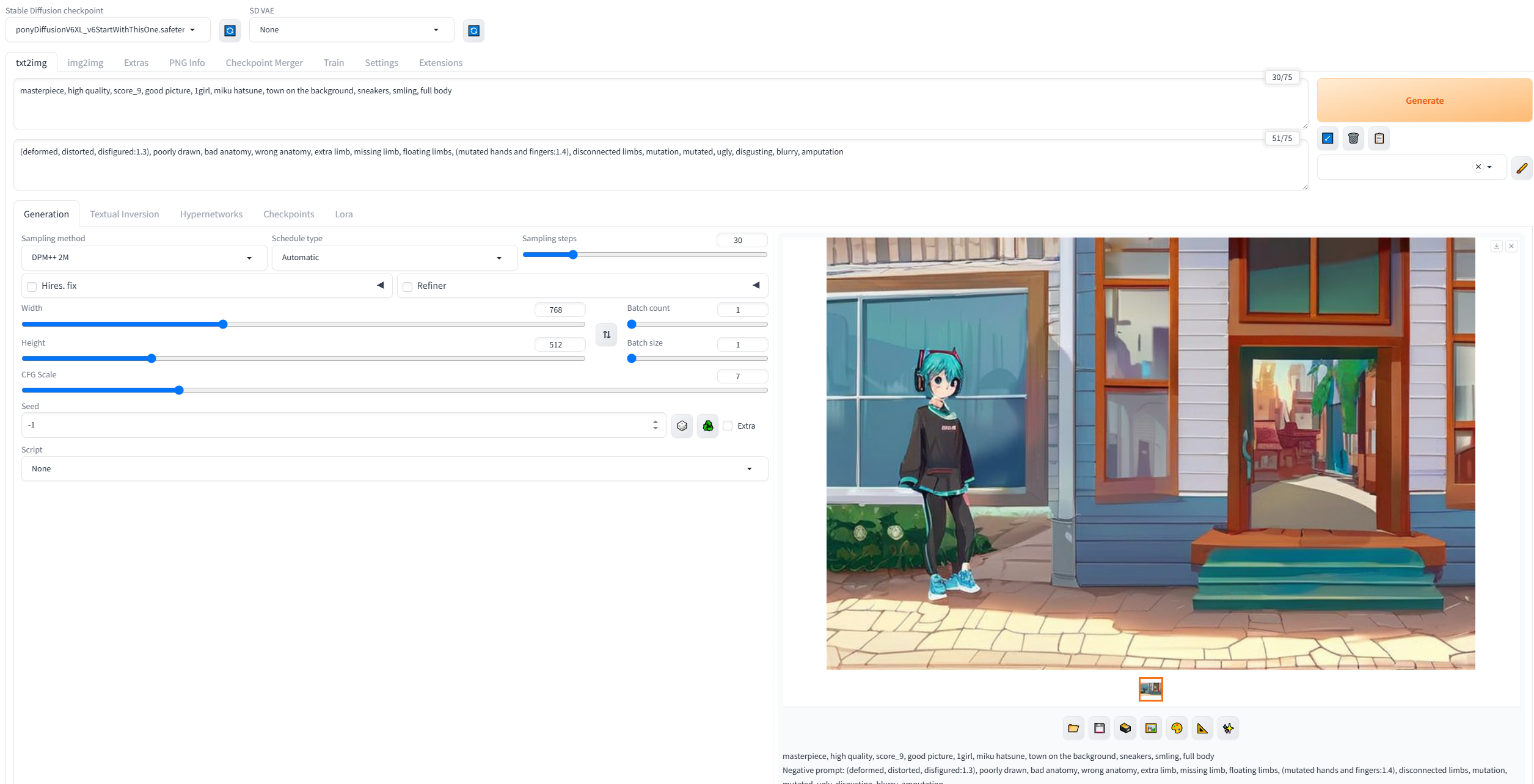Send the image to inpaint with palette icon
Screen dimensions: 1534x784
[x=1177, y=728]
